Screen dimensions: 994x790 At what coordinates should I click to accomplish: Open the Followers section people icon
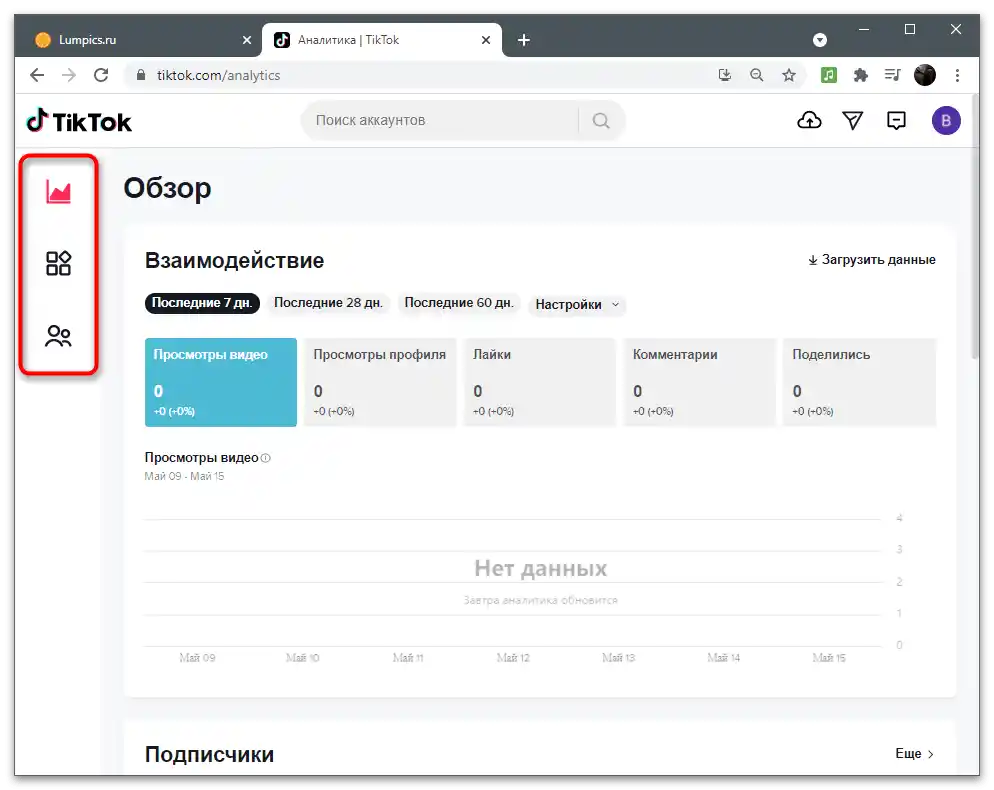58,336
